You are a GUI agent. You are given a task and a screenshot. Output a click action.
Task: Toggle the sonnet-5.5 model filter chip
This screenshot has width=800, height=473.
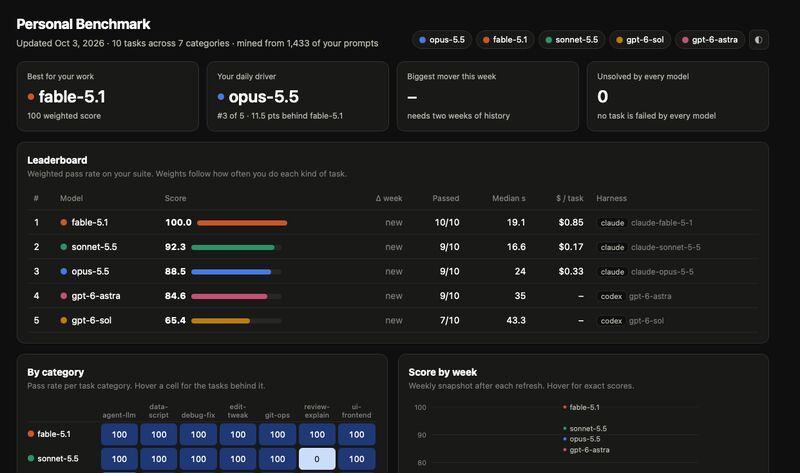(x=571, y=40)
